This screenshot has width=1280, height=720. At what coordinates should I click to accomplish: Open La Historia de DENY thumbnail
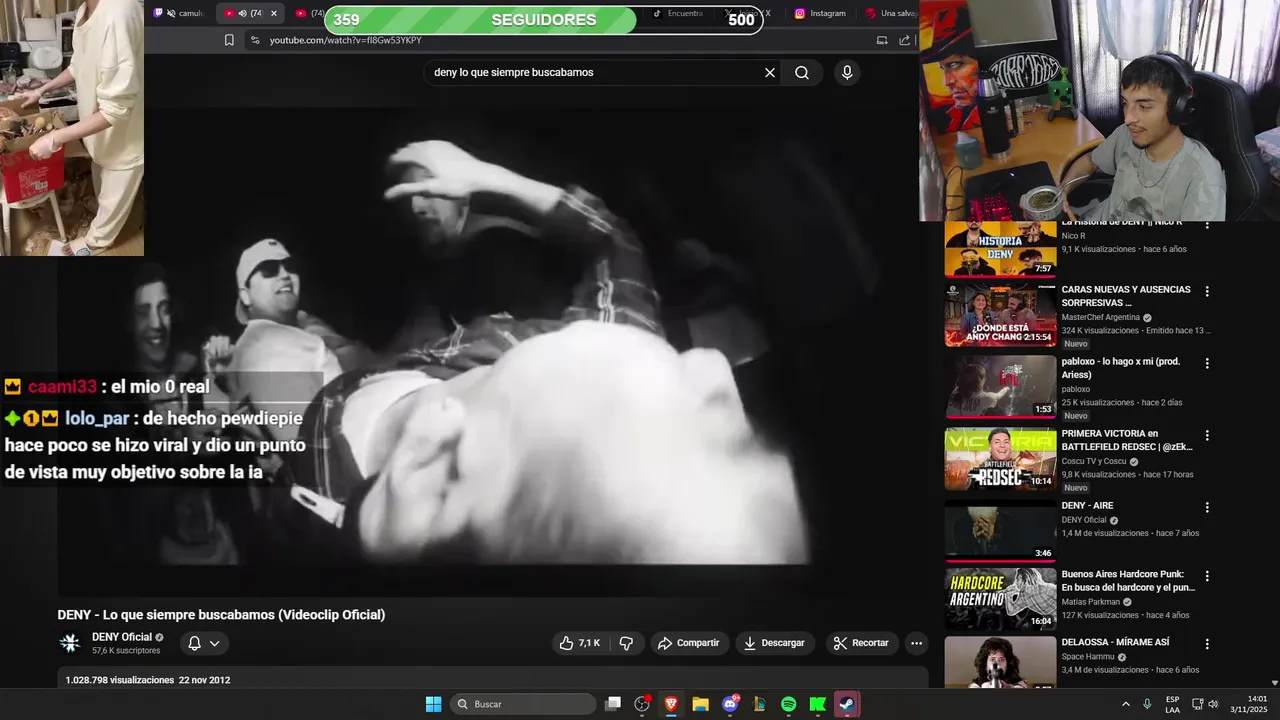click(1000, 248)
